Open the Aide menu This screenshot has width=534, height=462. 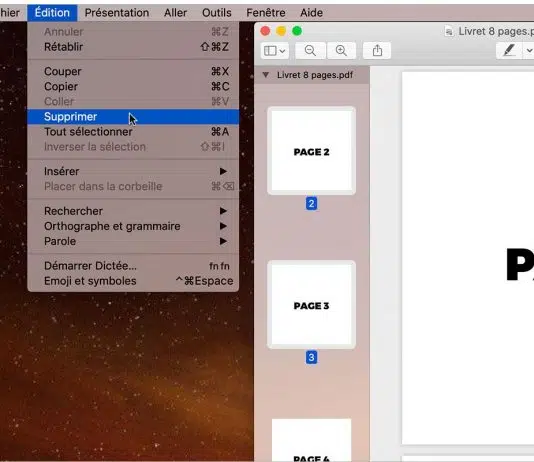[x=311, y=13]
